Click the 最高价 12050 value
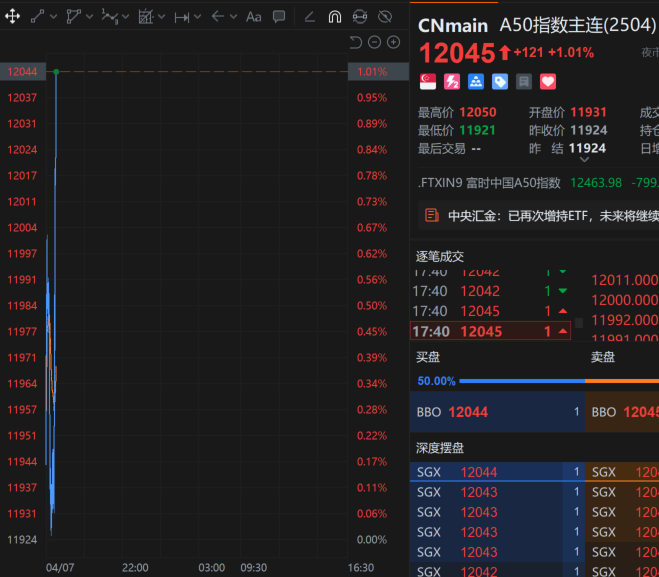The height and width of the screenshot is (577, 659). pyautogui.click(x=477, y=112)
